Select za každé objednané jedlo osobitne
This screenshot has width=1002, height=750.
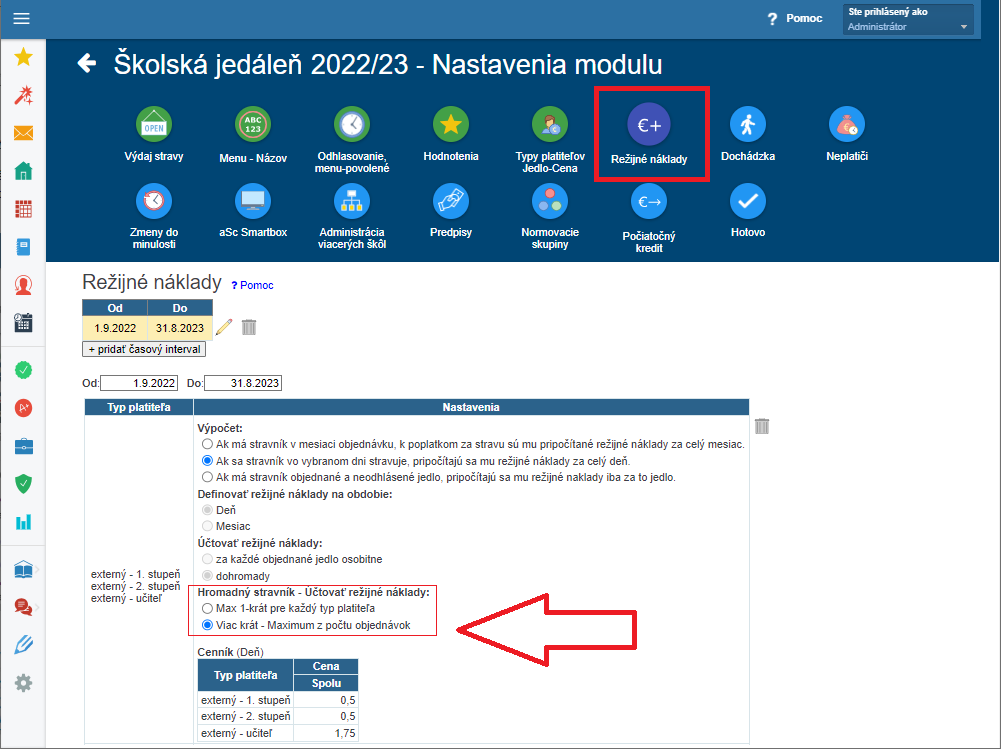pos(207,559)
